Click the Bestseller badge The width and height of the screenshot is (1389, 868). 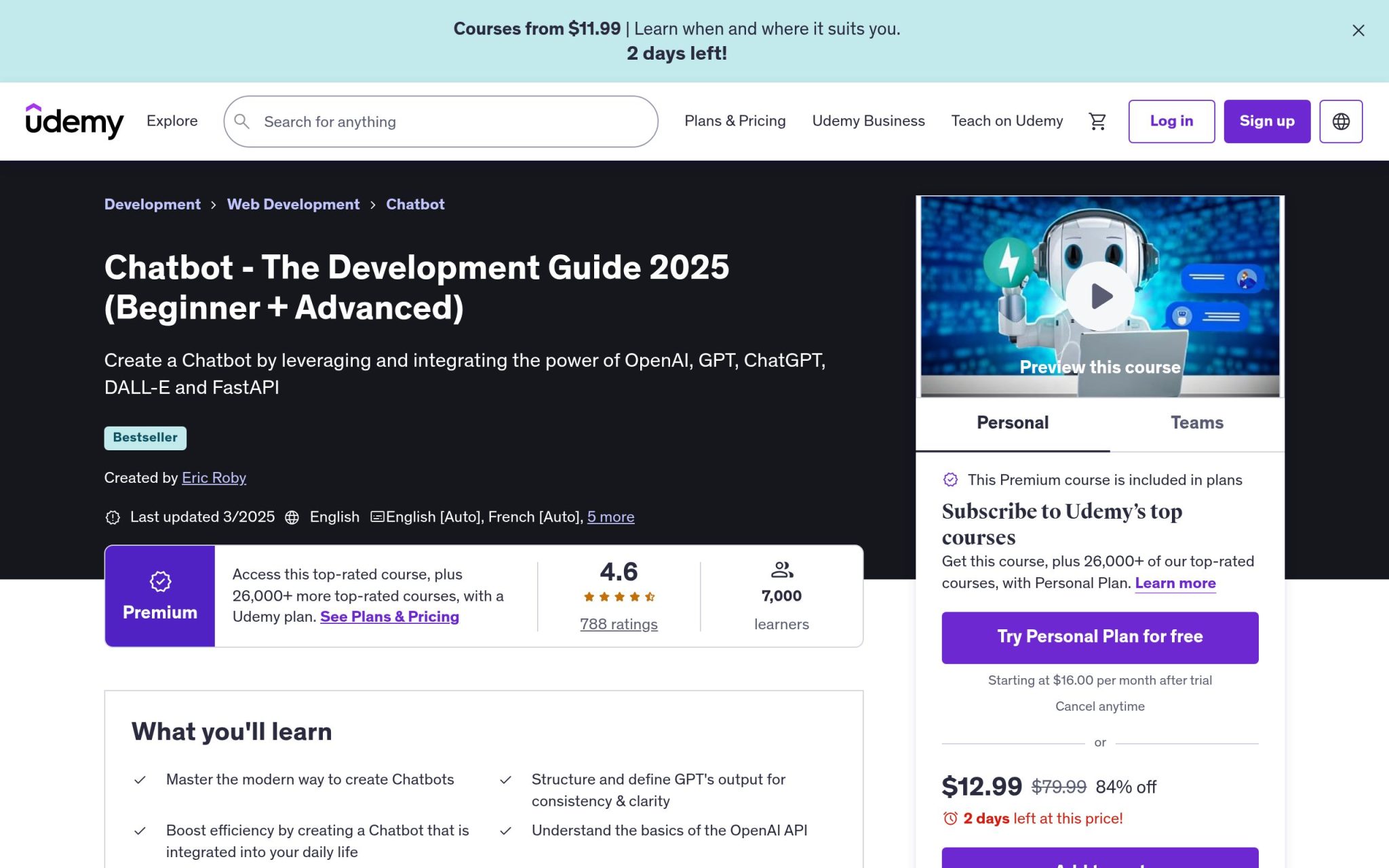pos(145,437)
